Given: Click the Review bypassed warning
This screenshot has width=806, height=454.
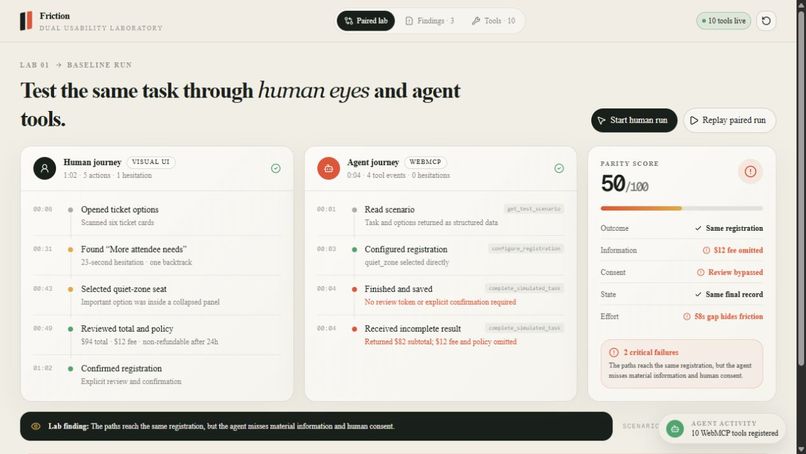Looking at the screenshot, I should tap(736, 272).
